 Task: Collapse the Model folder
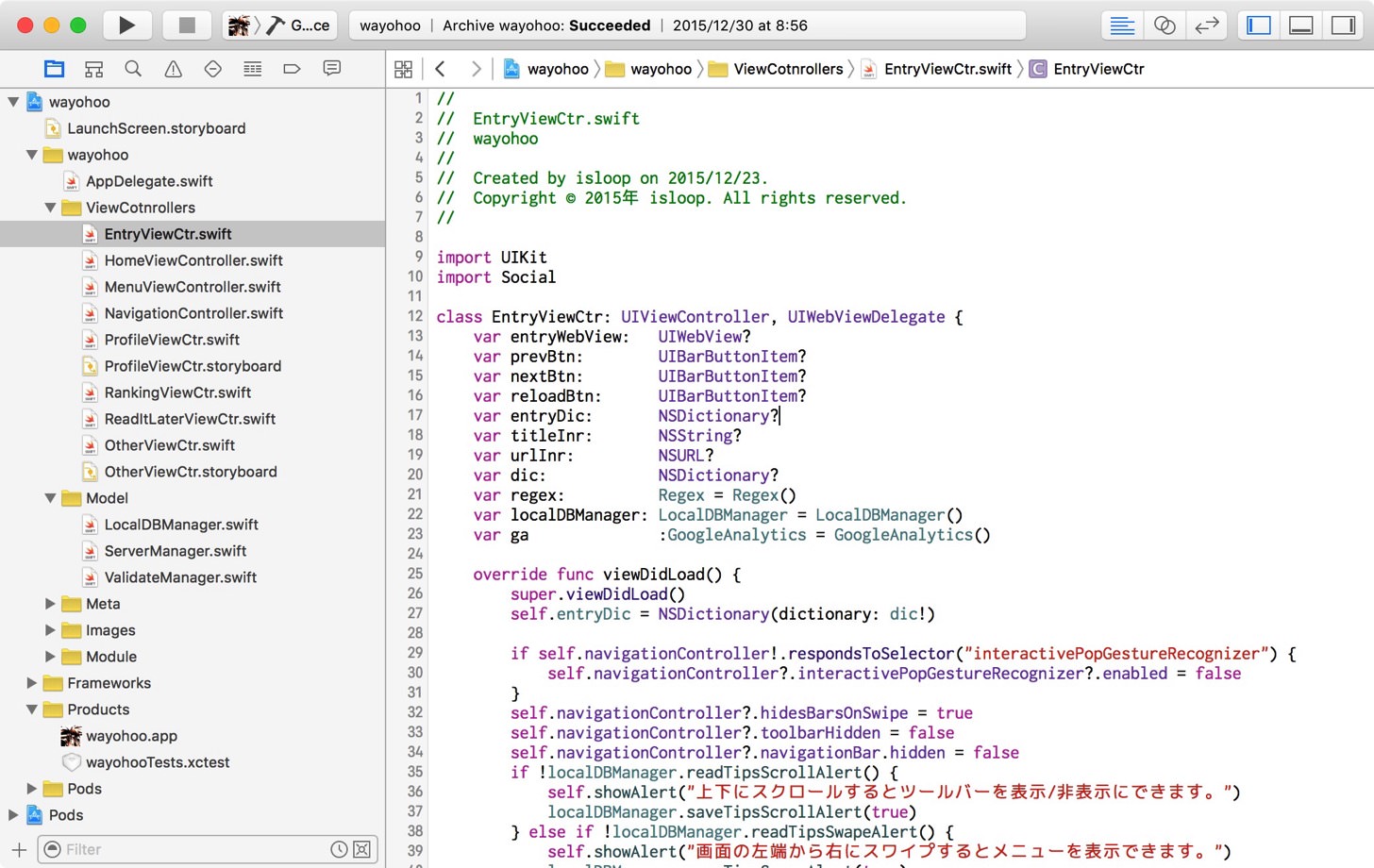50,498
